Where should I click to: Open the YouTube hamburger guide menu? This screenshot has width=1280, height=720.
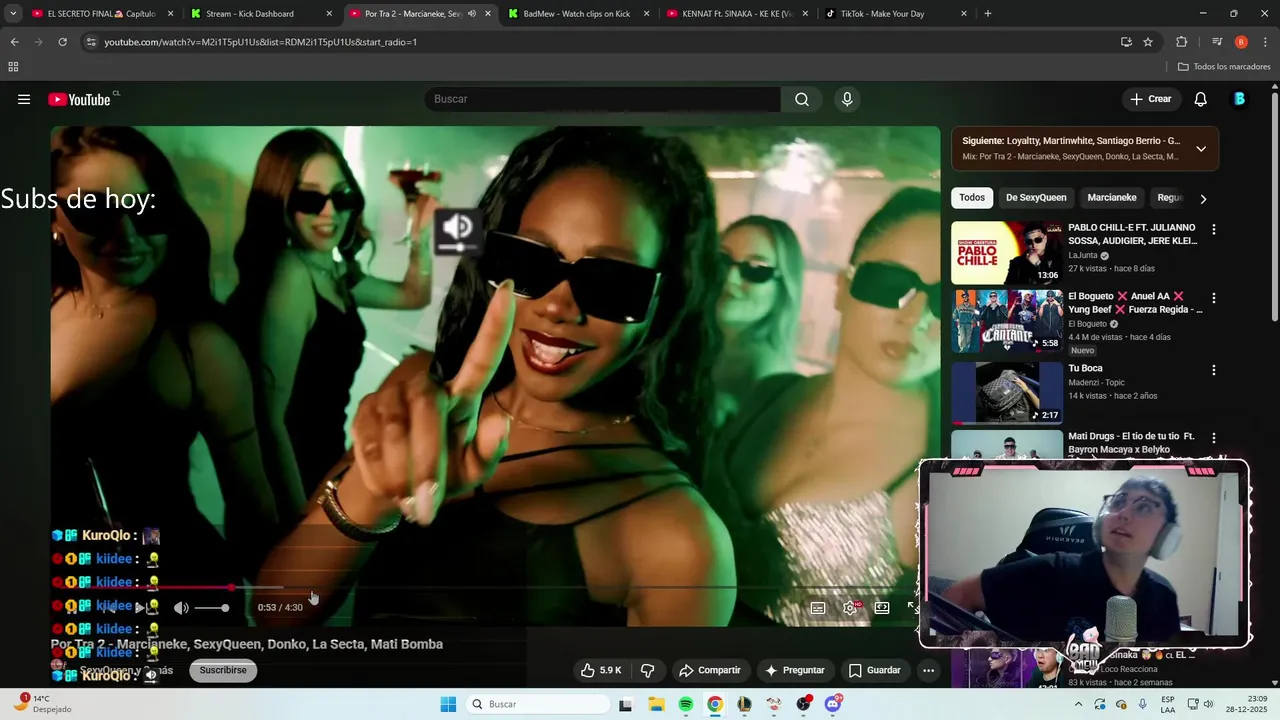(24, 99)
